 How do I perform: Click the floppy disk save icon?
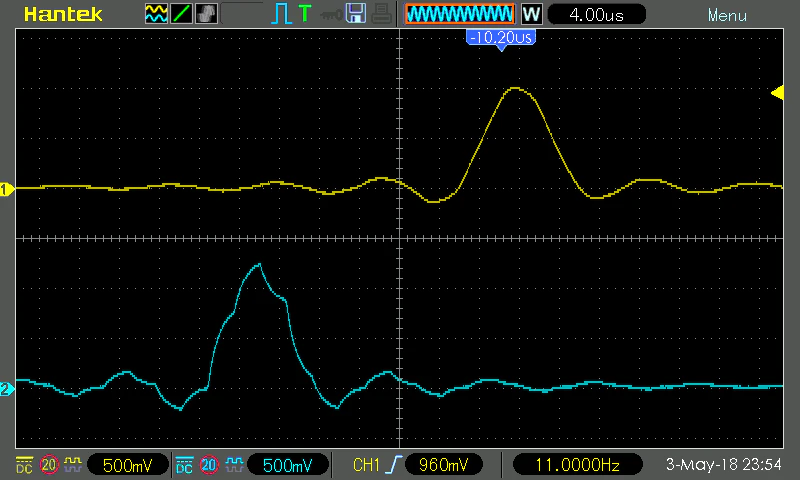(x=356, y=13)
